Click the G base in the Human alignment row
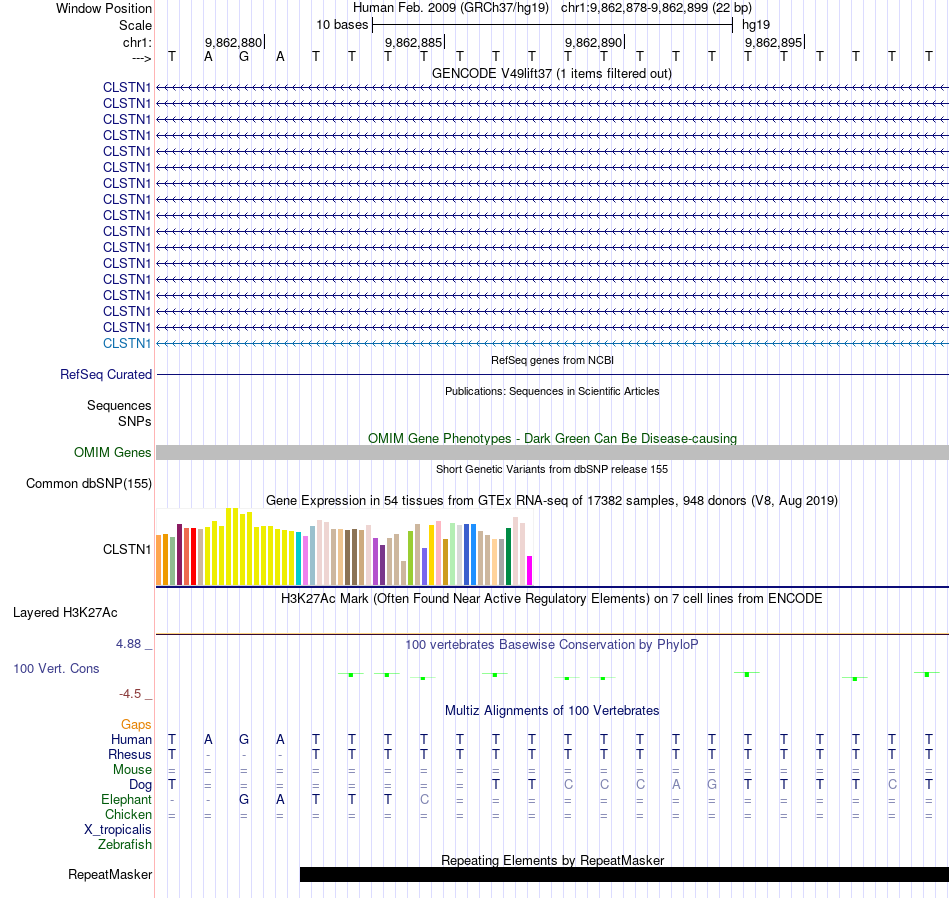The width and height of the screenshot is (950, 898). tap(244, 740)
